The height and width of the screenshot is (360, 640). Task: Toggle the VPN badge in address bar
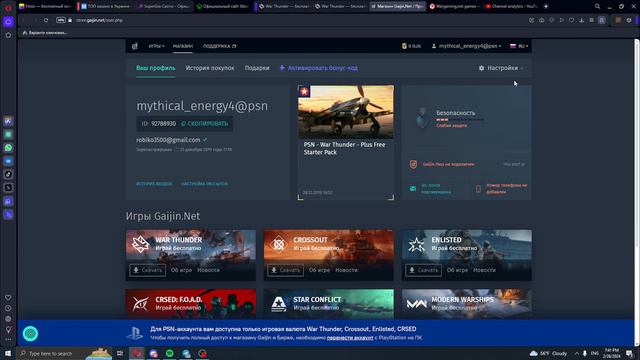pos(60,20)
